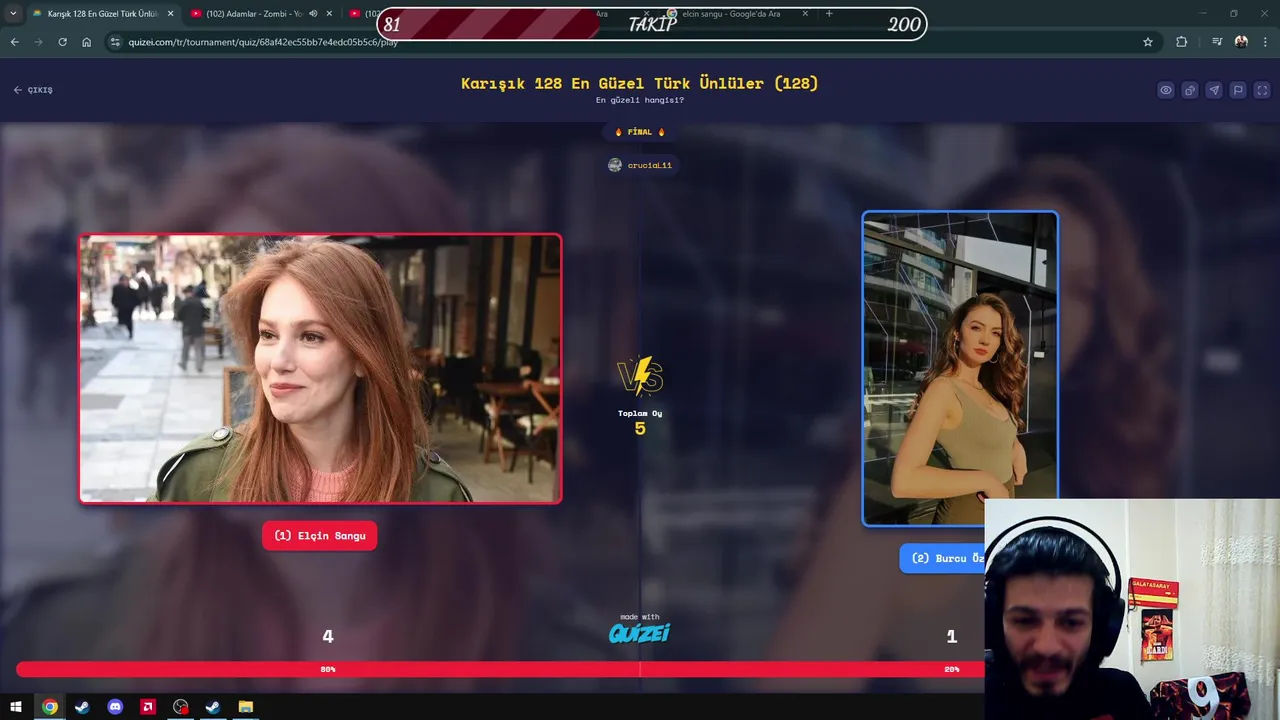Click the ÇIKIŞ exit link

pyautogui.click(x=33, y=90)
